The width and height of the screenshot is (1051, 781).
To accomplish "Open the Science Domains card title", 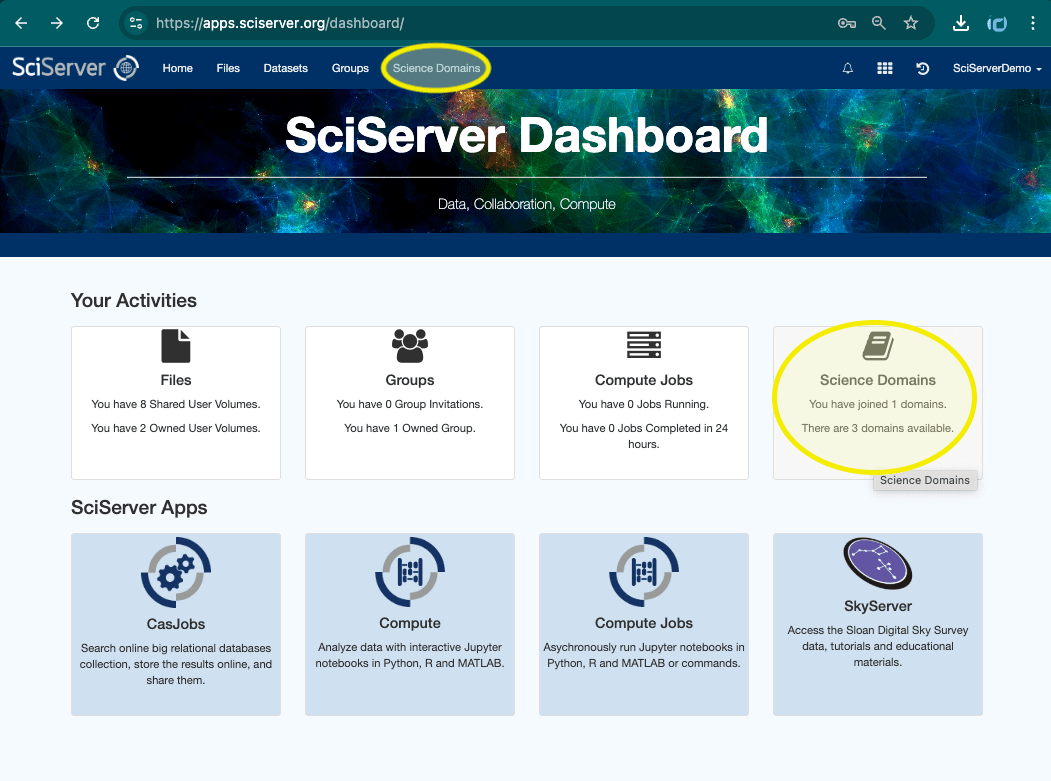I will (x=877, y=380).
